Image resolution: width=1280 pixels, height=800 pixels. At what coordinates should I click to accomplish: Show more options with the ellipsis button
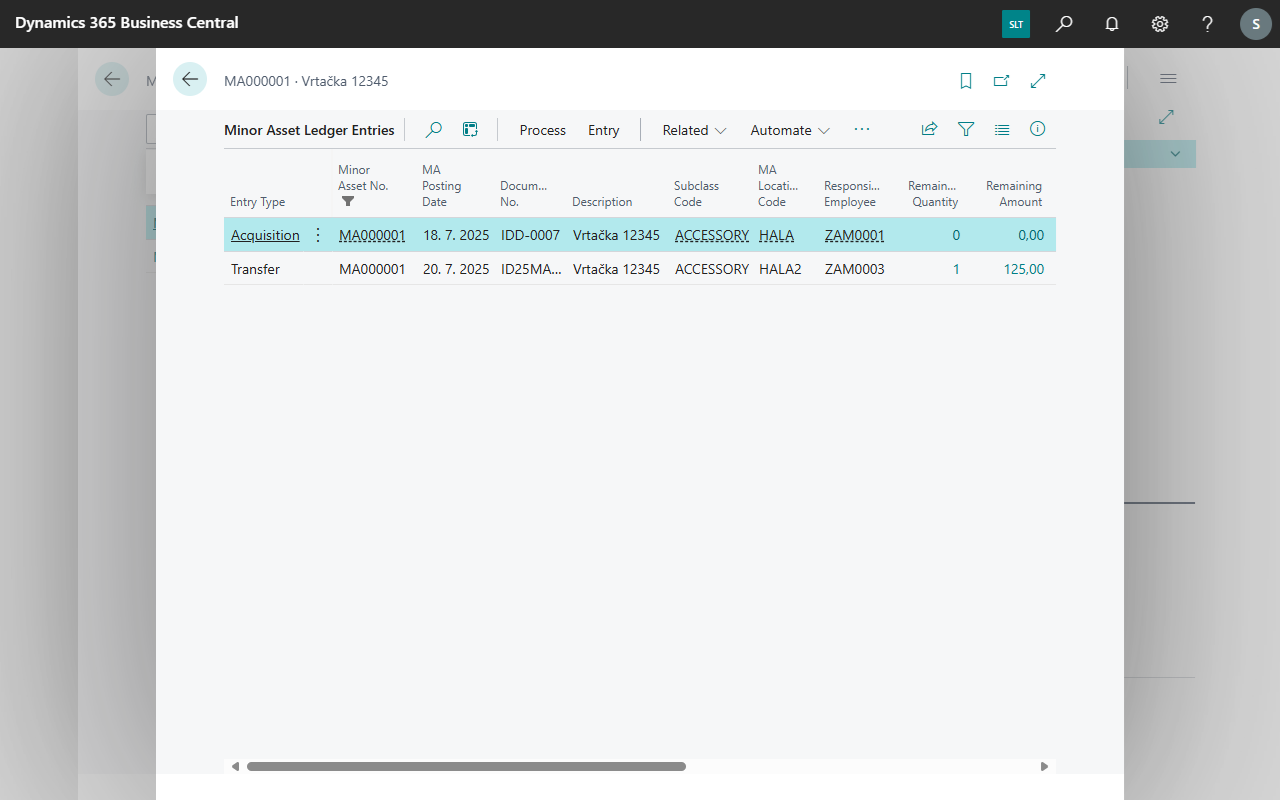pyautogui.click(x=862, y=129)
